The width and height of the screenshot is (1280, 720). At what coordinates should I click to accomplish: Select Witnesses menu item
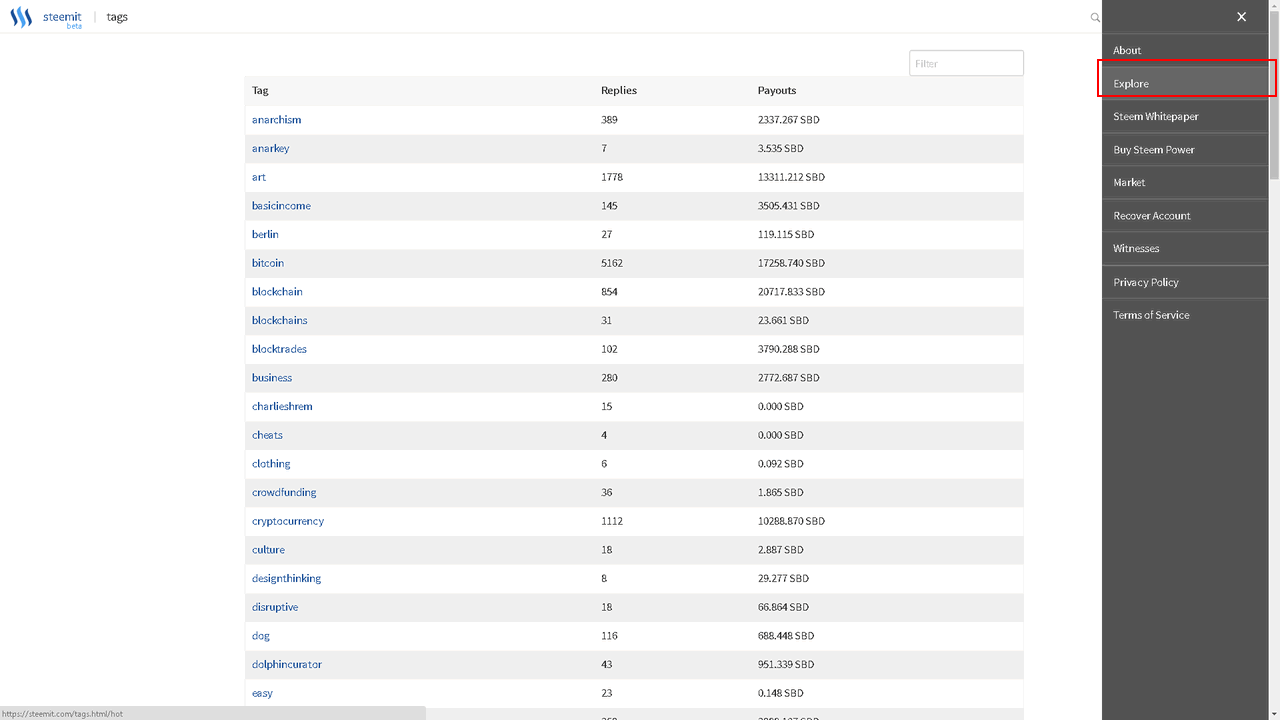point(1136,249)
